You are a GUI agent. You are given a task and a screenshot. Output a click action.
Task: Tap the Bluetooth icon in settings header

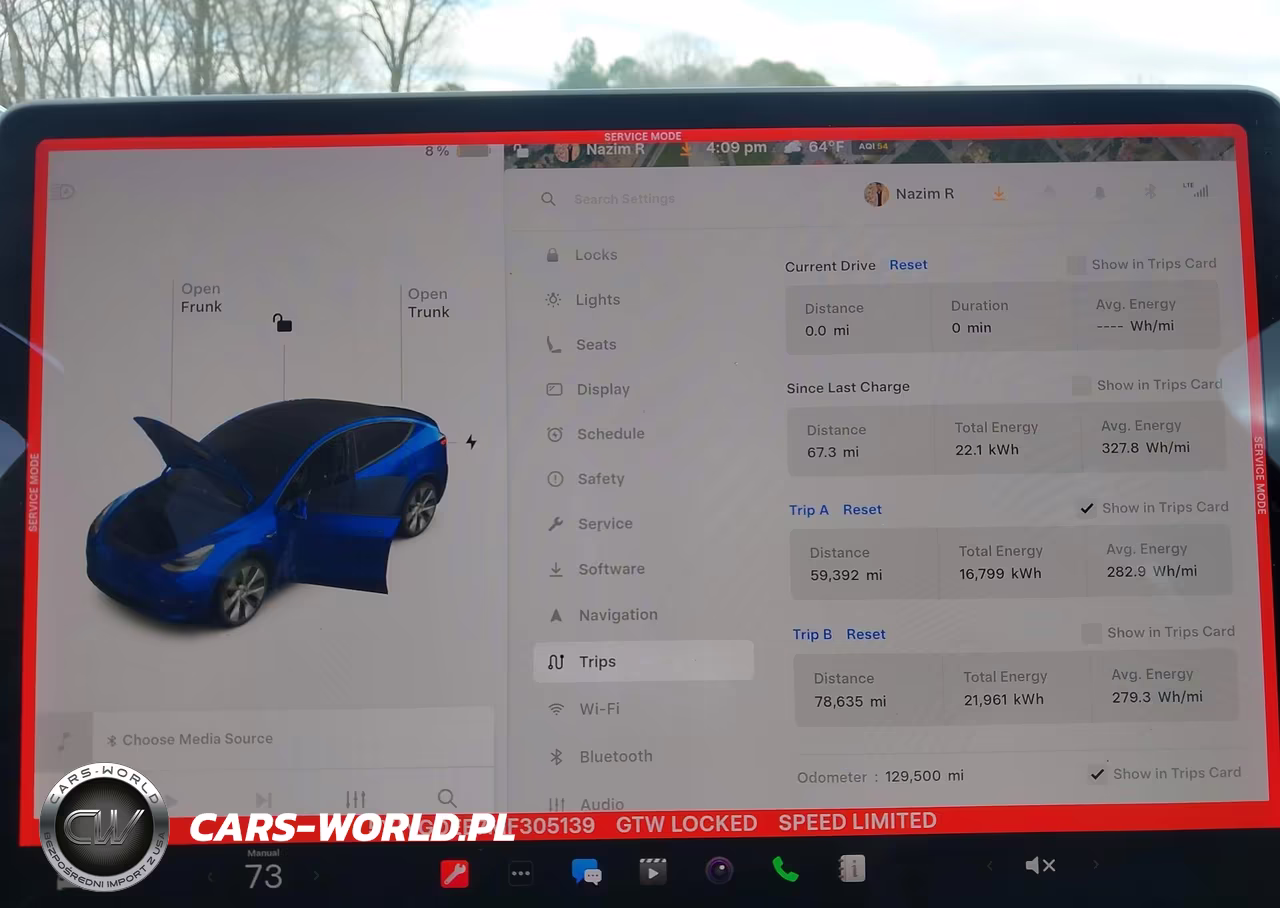[x=1150, y=191]
